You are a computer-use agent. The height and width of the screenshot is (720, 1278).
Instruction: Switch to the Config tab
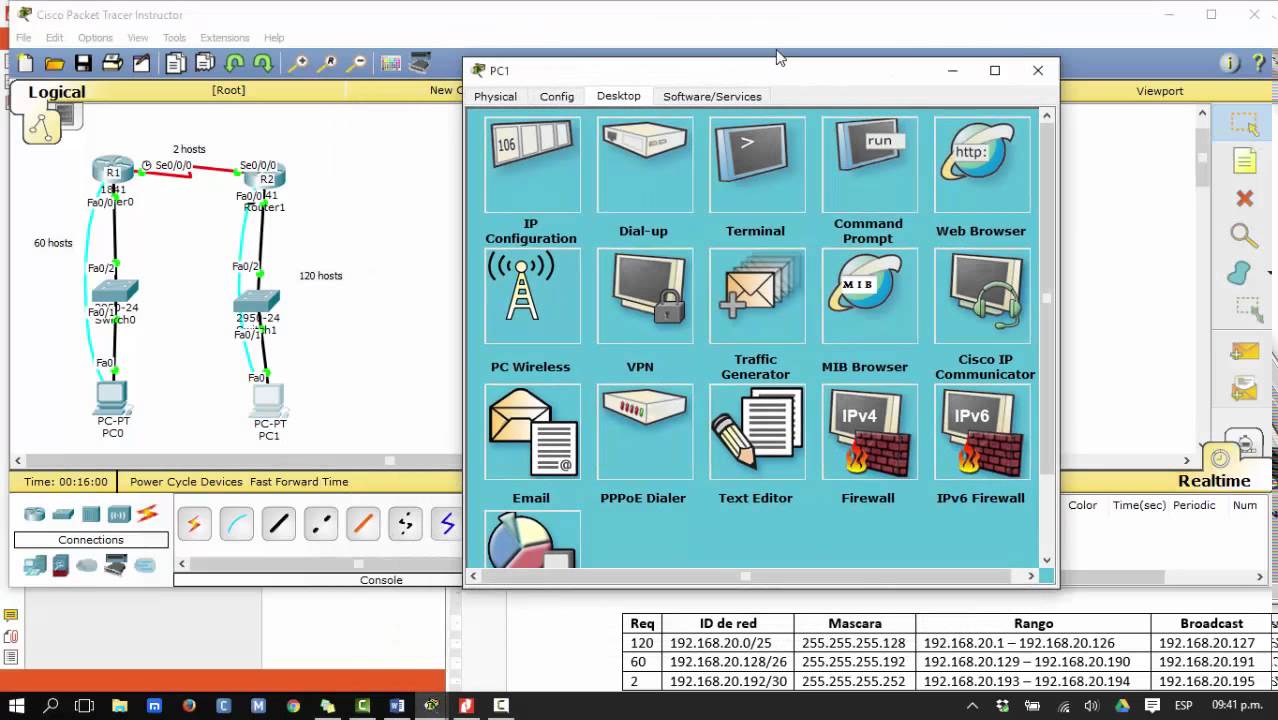click(x=557, y=96)
